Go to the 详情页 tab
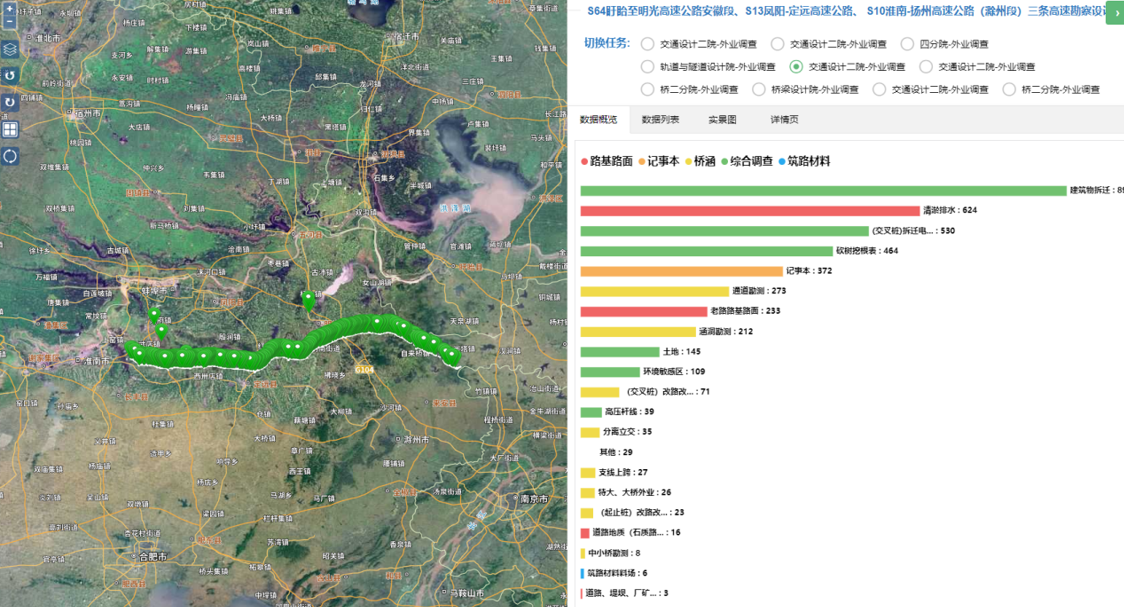 pos(784,120)
